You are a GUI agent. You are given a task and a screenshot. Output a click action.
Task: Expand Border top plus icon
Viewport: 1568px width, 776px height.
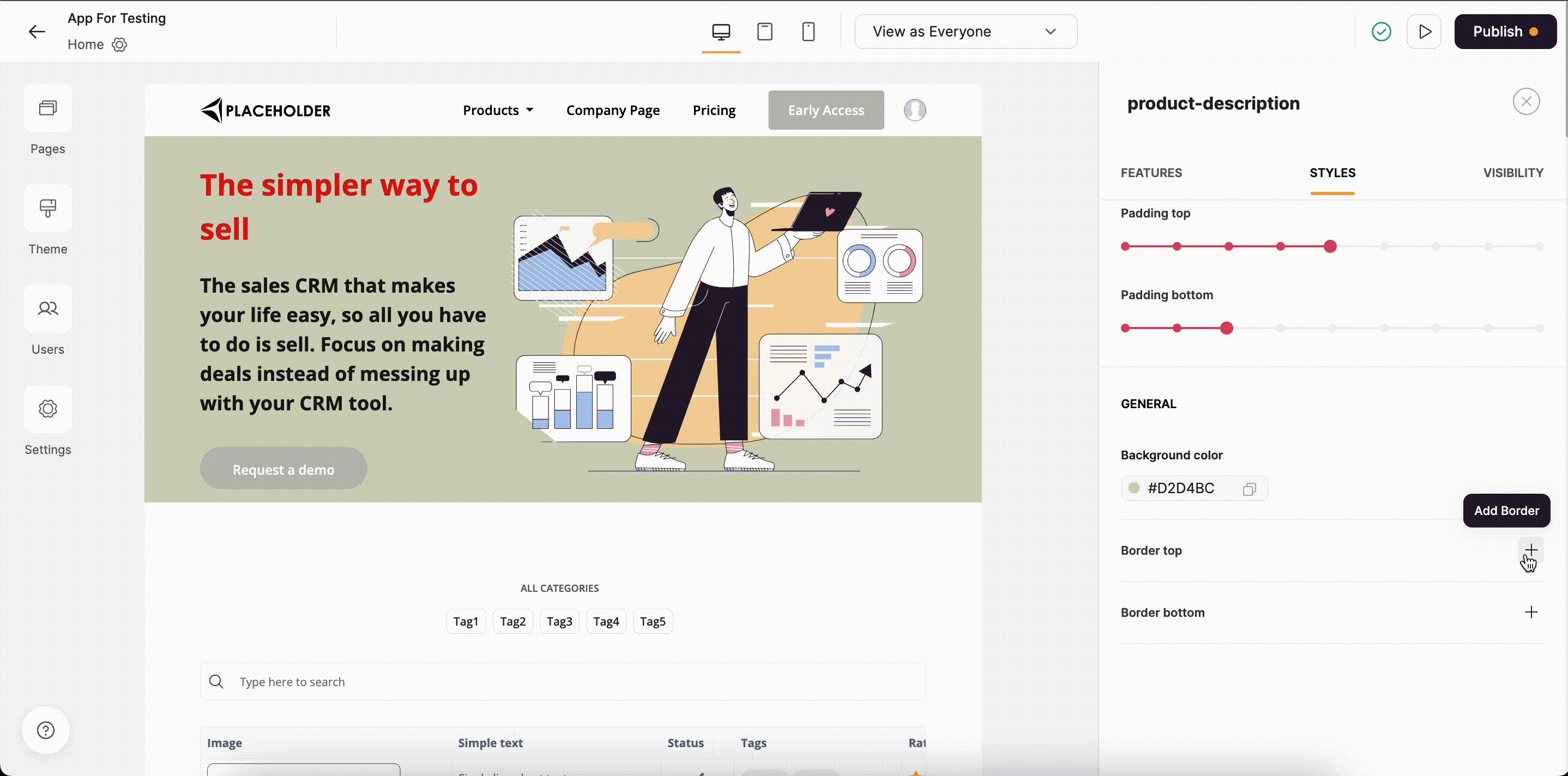(x=1531, y=550)
